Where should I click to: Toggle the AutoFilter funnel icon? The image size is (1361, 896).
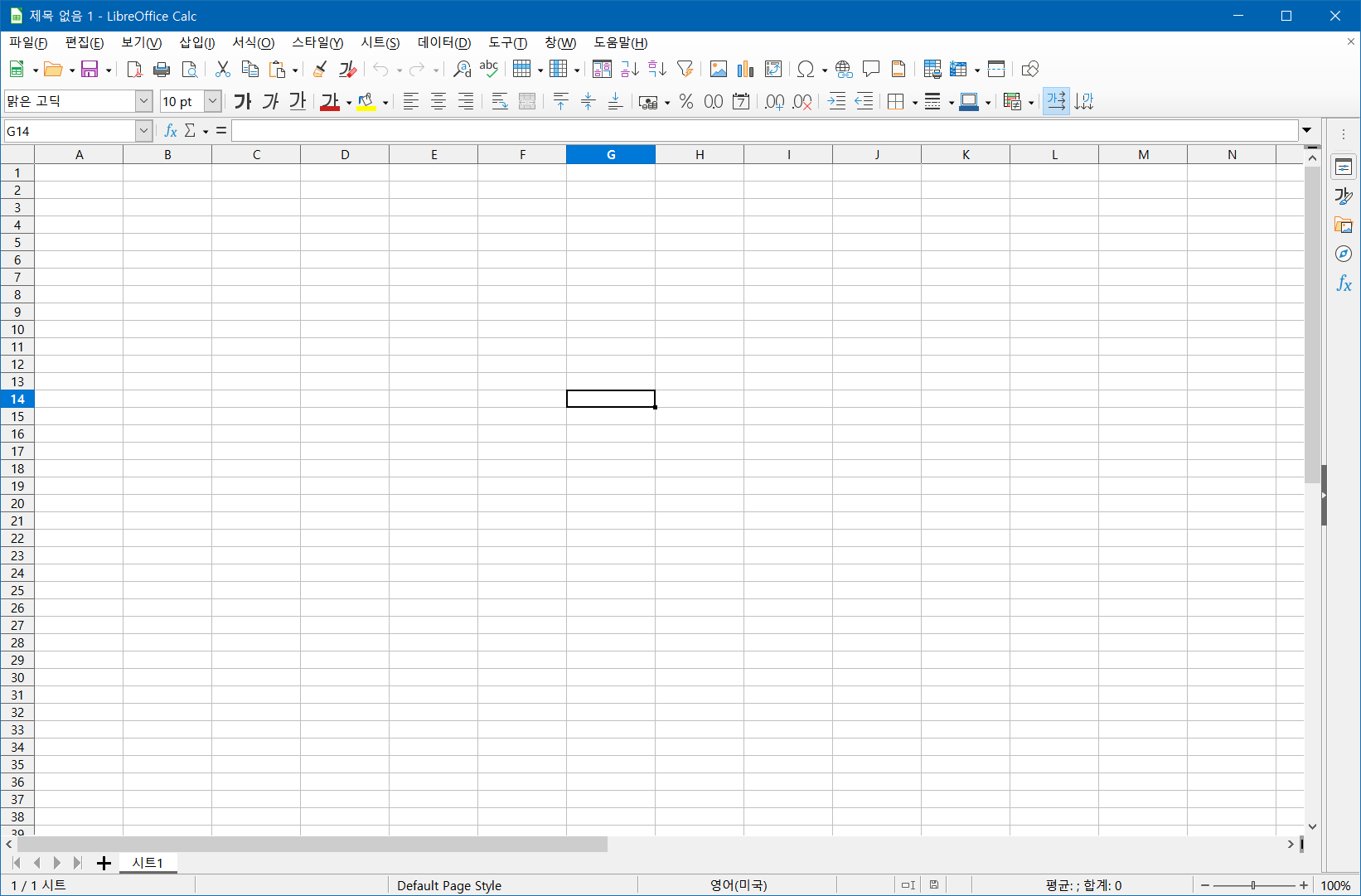pyautogui.click(x=685, y=69)
